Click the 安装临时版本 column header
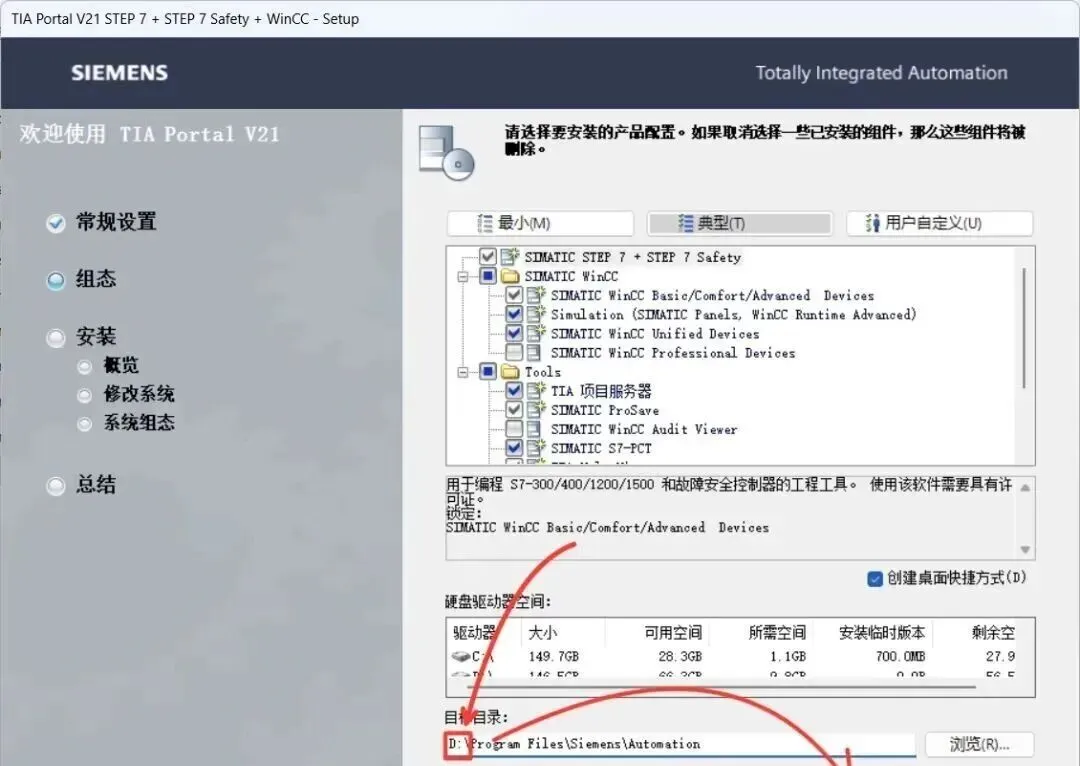The width and height of the screenshot is (1080, 766). point(873,632)
